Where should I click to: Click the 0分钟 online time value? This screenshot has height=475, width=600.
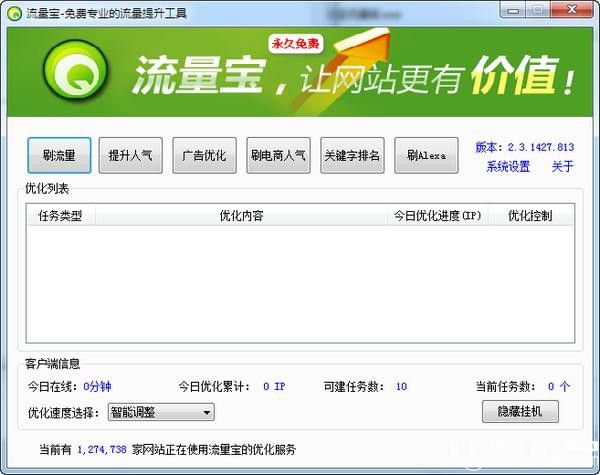[x=97, y=386]
